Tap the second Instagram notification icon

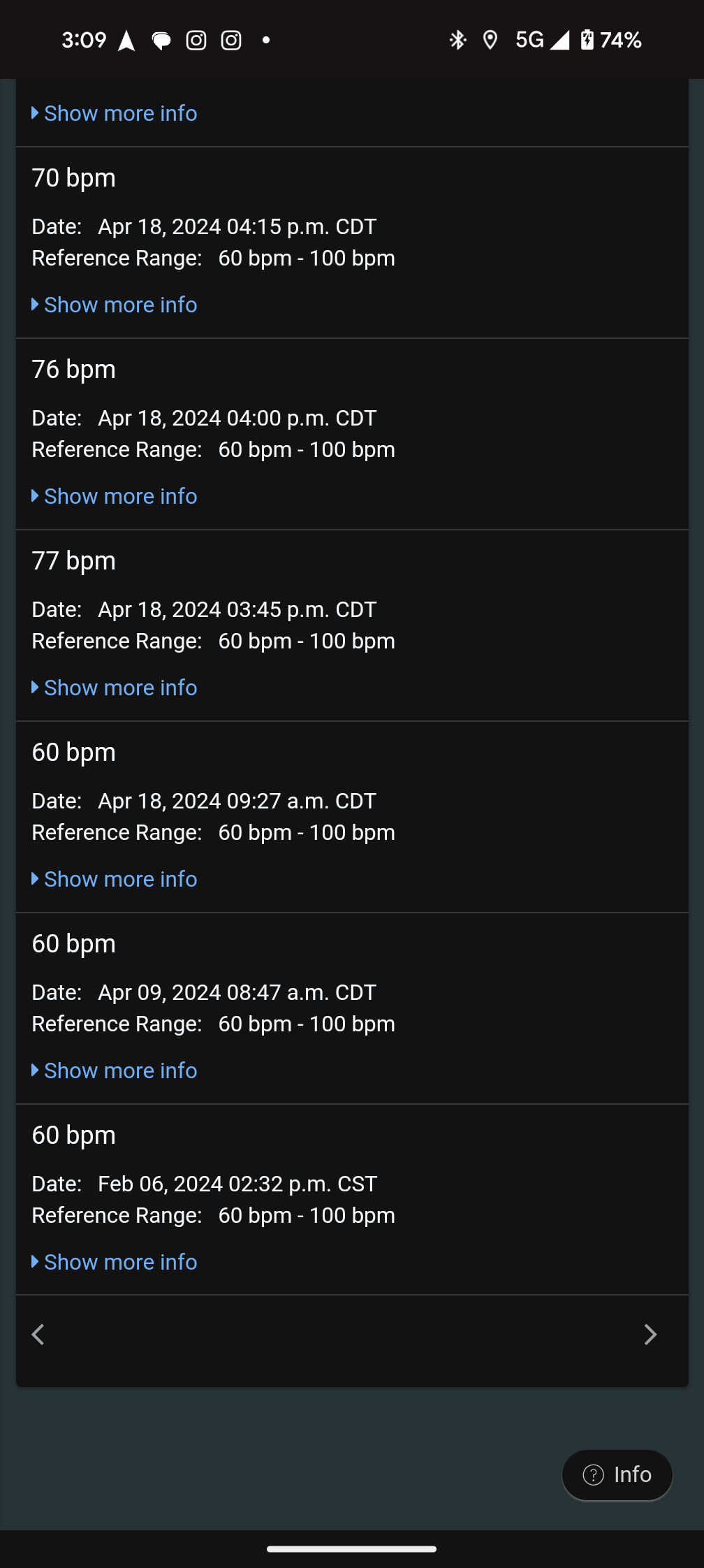(x=231, y=41)
